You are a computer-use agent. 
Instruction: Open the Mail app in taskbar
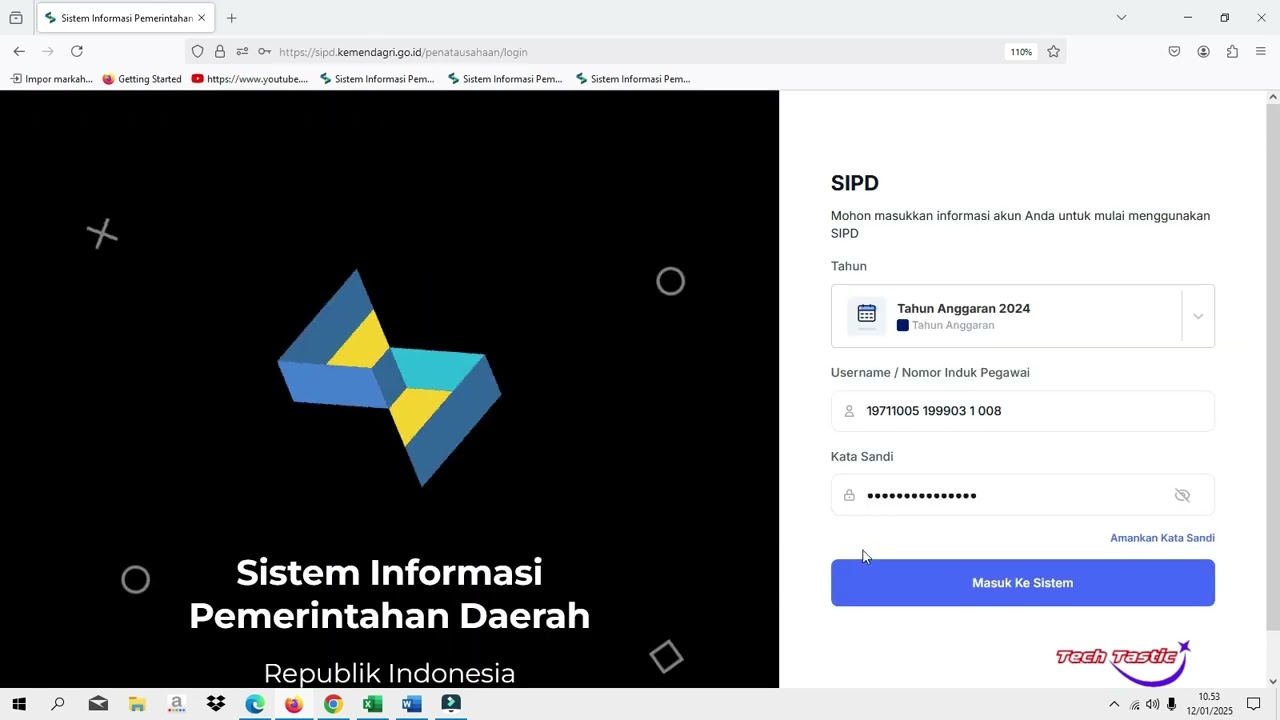click(x=98, y=704)
